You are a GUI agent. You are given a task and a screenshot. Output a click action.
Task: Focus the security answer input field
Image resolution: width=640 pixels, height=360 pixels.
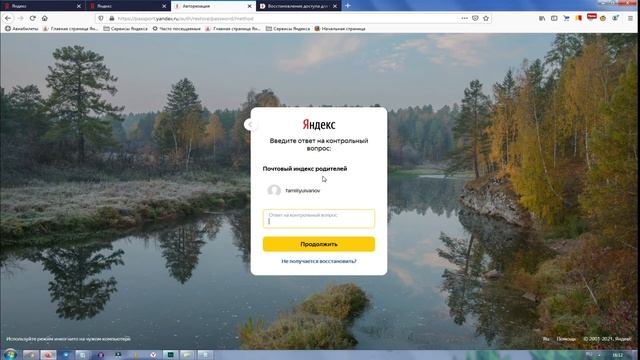coord(319,219)
